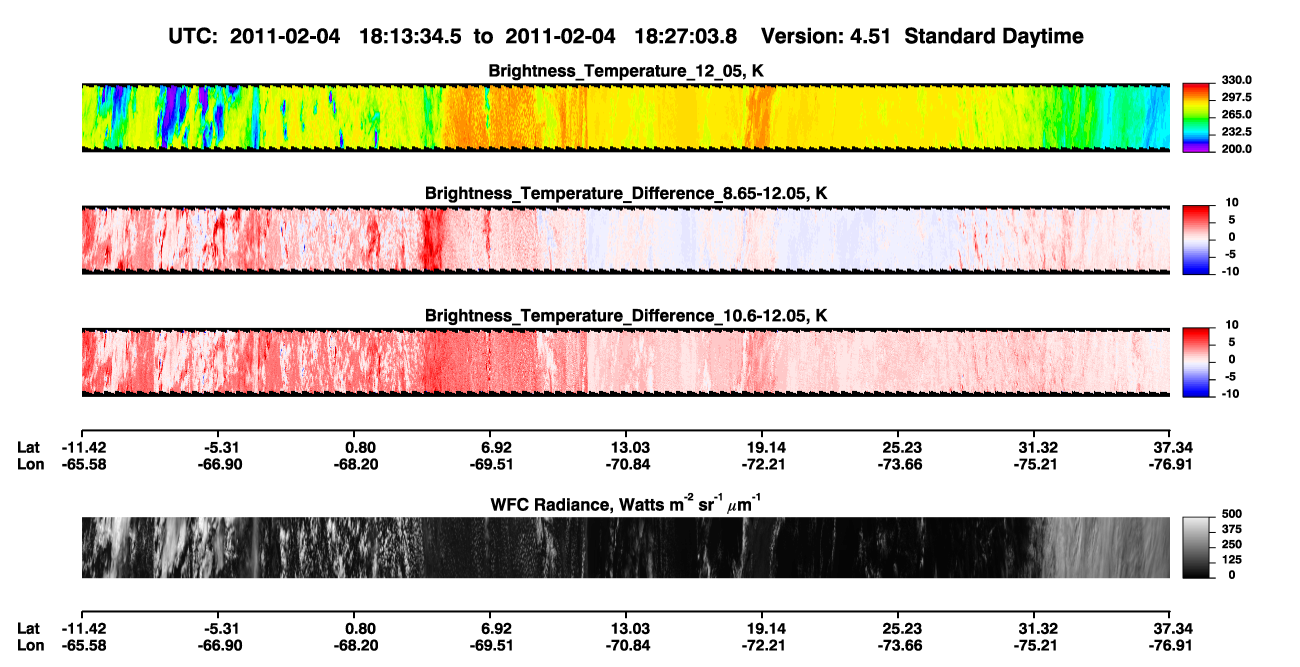Click the UTC time range title text

point(454,36)
